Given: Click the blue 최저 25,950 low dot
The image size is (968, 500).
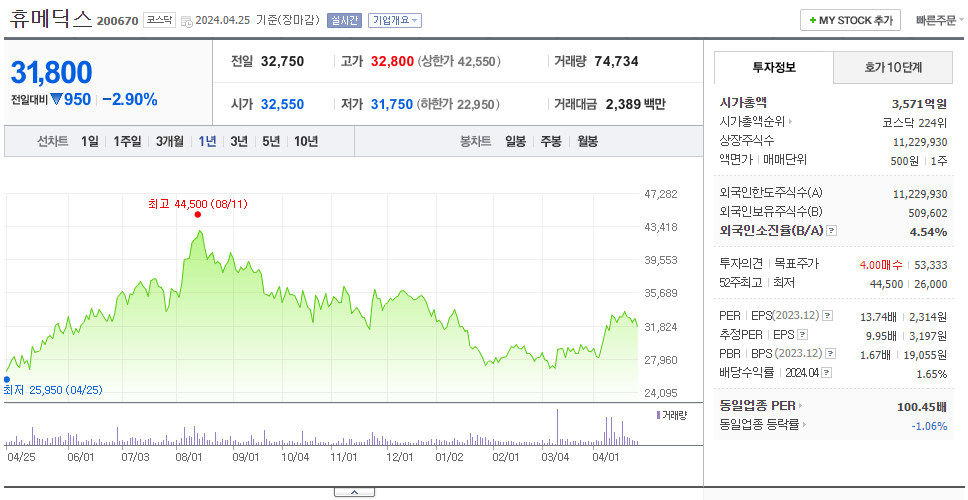Looking at the screenshot, I should tap(7, 379).
